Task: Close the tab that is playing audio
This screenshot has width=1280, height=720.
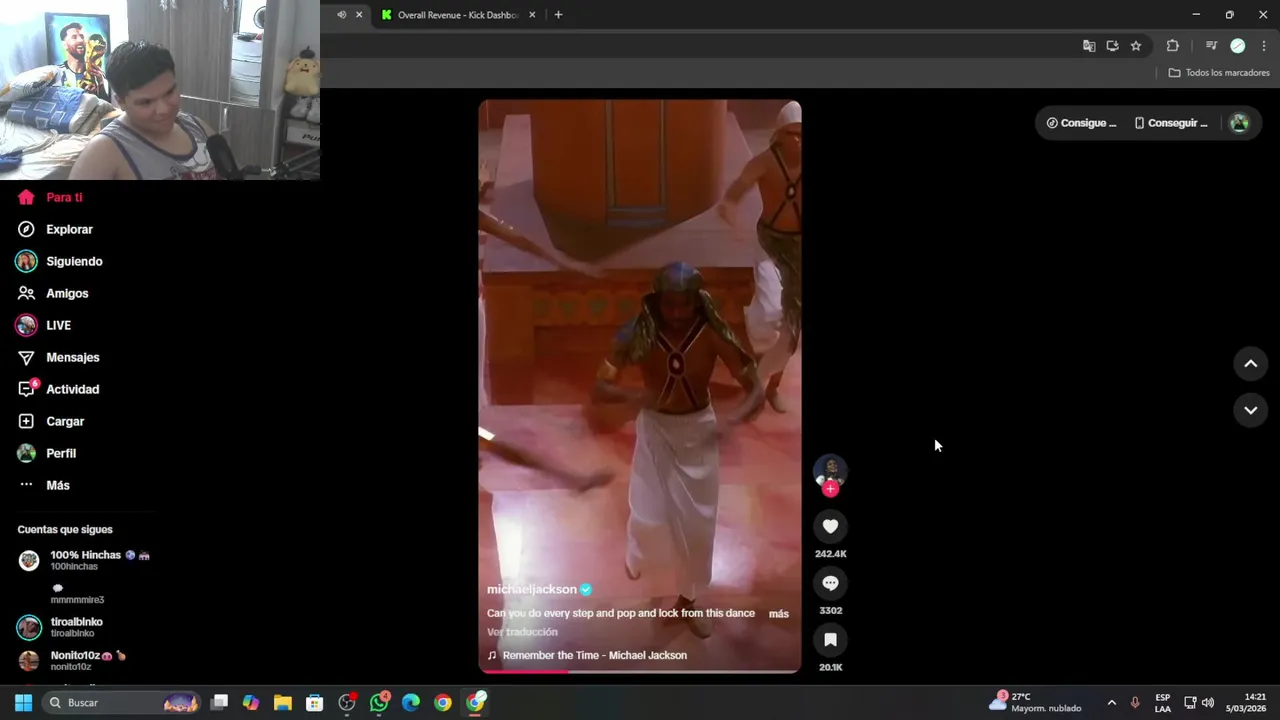Action: tap(359, 15)
